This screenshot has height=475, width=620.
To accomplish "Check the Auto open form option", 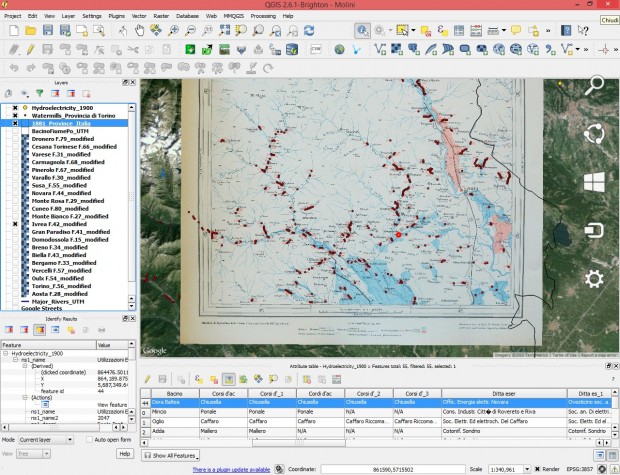I will [x=89, y=439].
